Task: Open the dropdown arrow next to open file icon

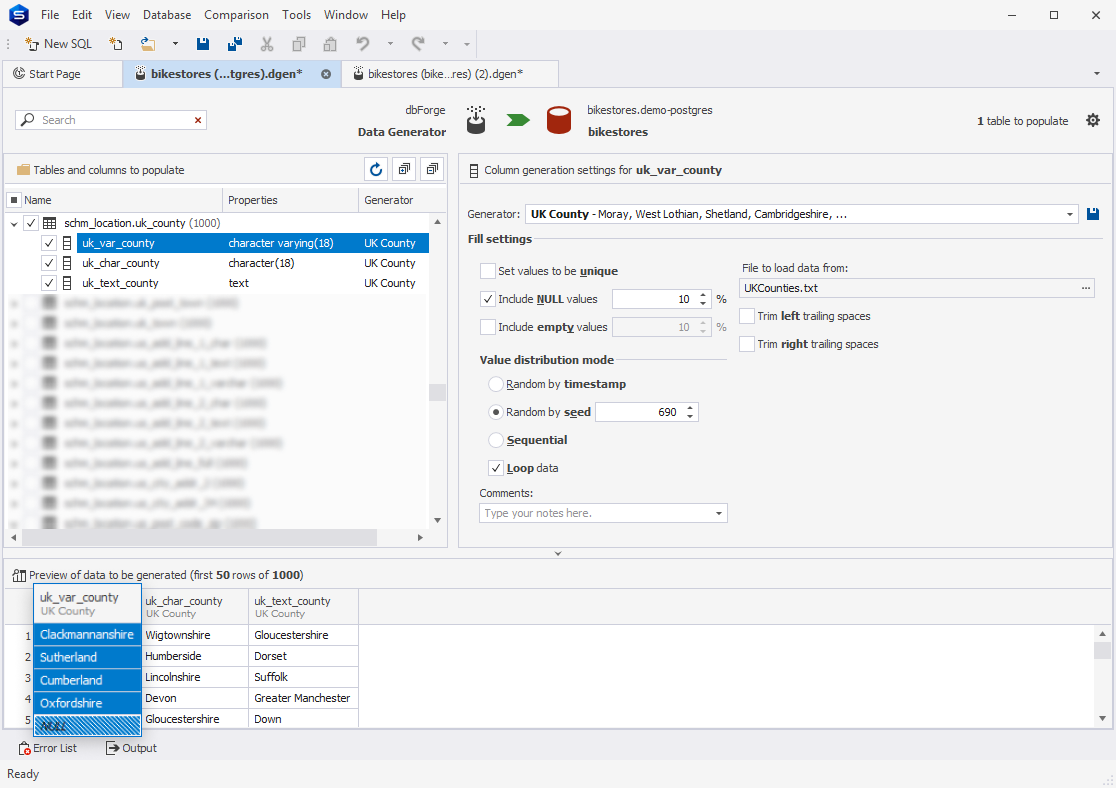Action: click(175, 44)
